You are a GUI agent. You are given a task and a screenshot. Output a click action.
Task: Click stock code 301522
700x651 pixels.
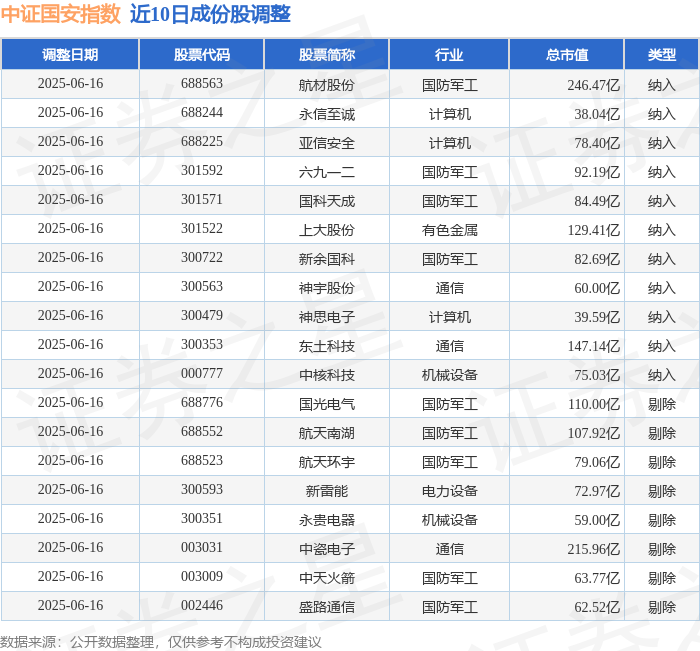[x=202, y=229]
